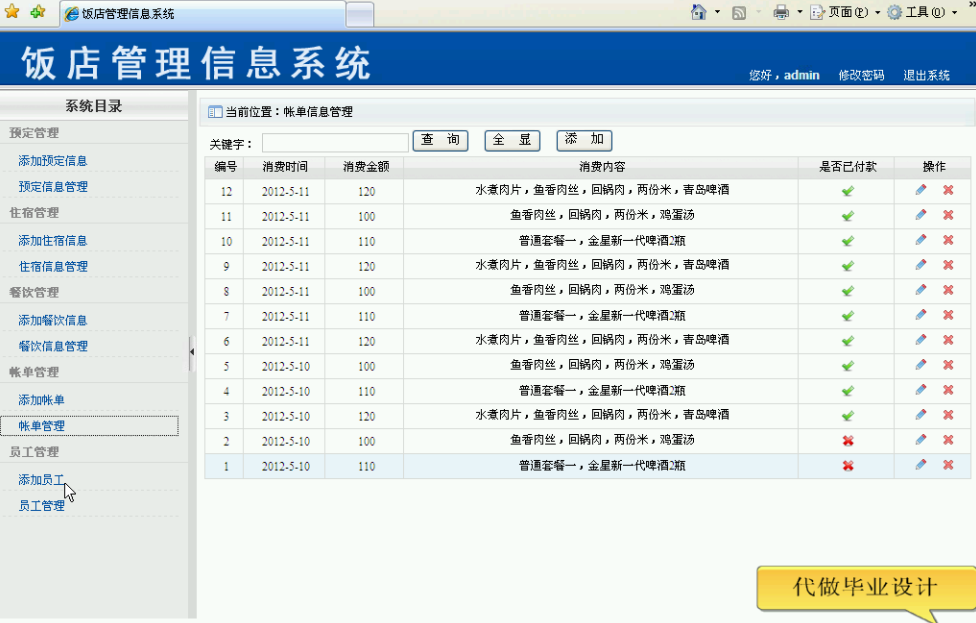
Task: Open 员工管理 in sidebar
Action: [41, 506]
